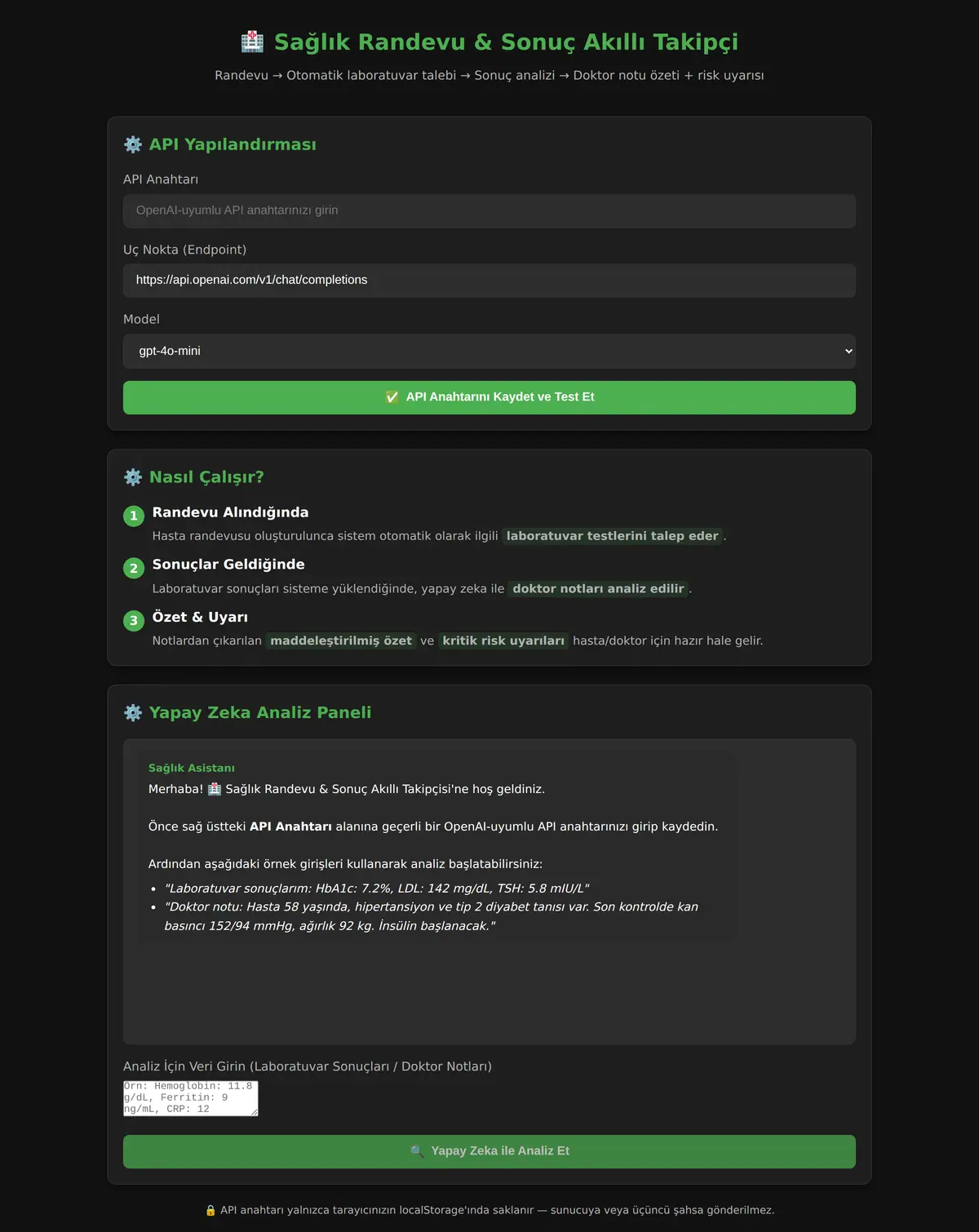Viewport: 979px width, 1232px height.
Task: Click gear icon beside Yapay Zeka Analiz Paneli
Action: point(133,712)
